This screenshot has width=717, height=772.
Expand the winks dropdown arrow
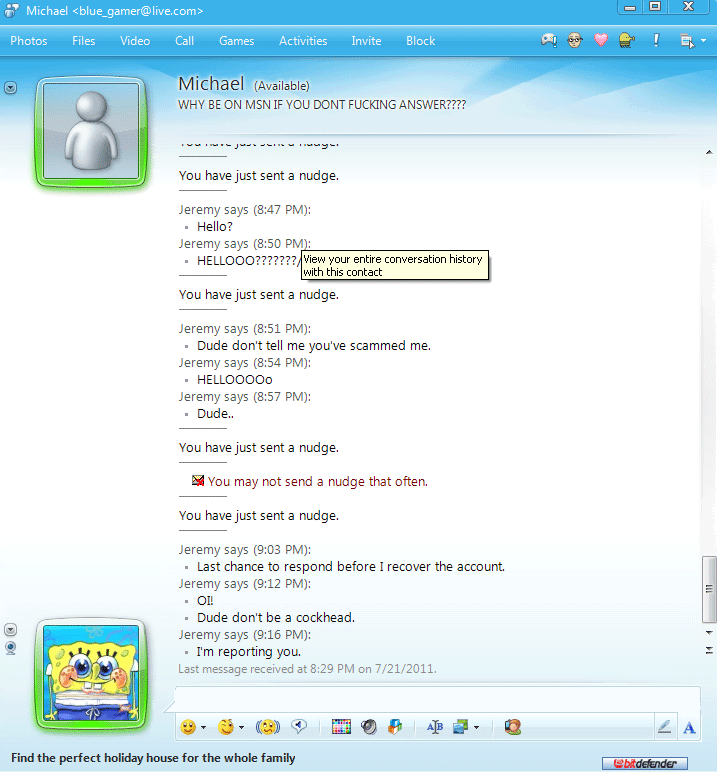tap(241, 727)
